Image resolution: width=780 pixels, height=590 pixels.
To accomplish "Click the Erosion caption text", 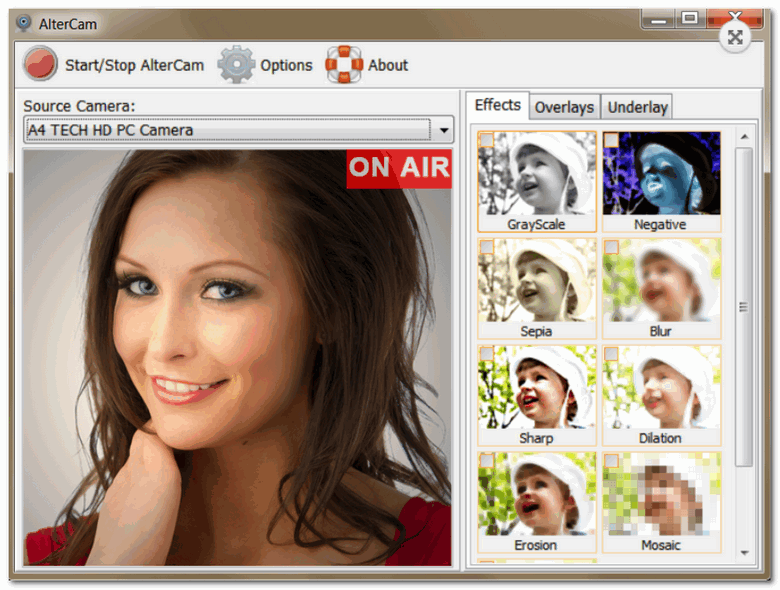I will 535,545.
